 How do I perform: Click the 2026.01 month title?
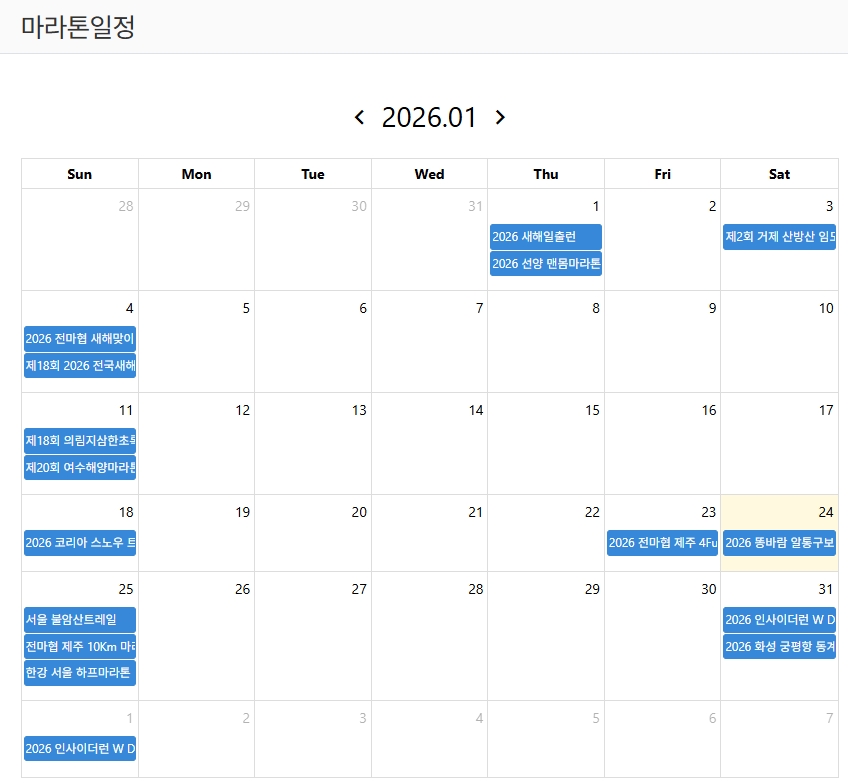click(429, 118)
